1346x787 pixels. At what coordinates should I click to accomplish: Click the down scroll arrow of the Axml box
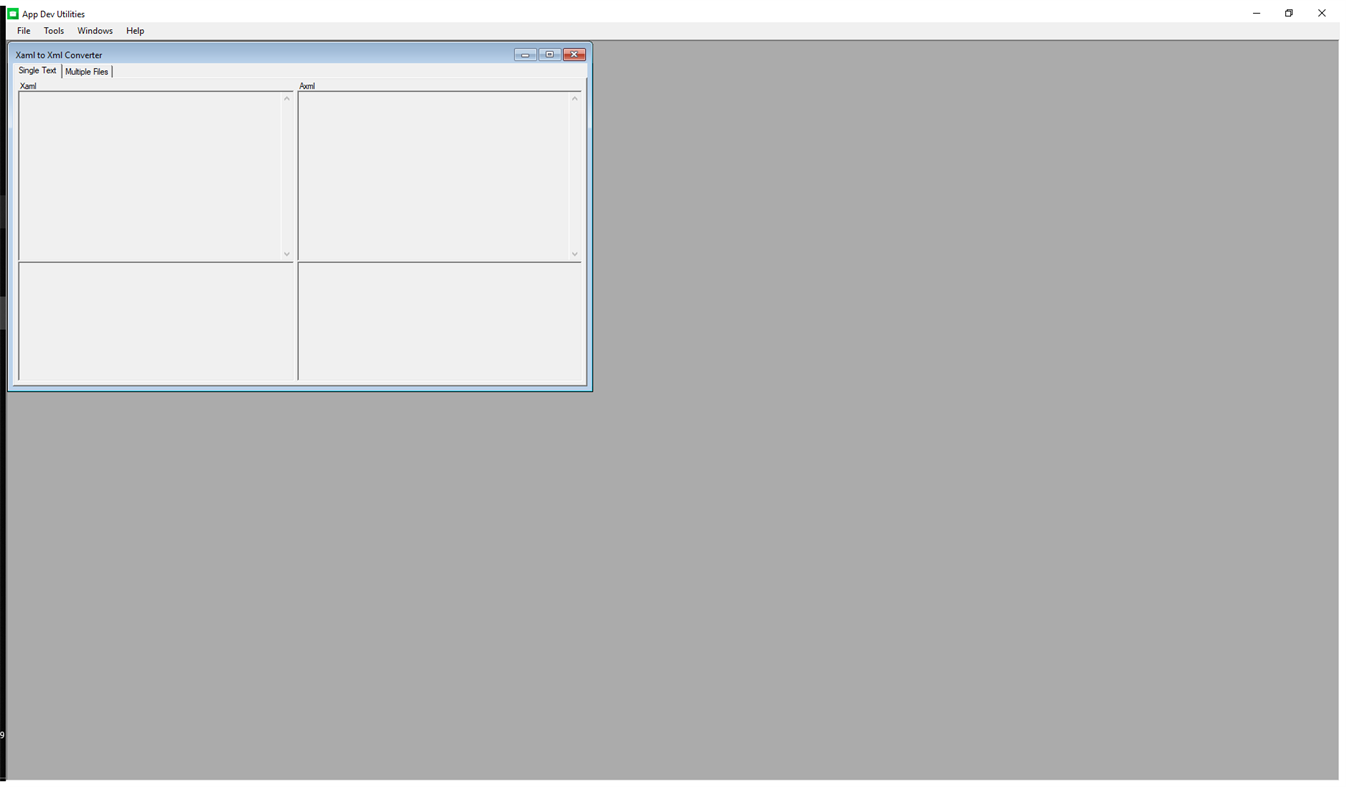click(575, 254)
